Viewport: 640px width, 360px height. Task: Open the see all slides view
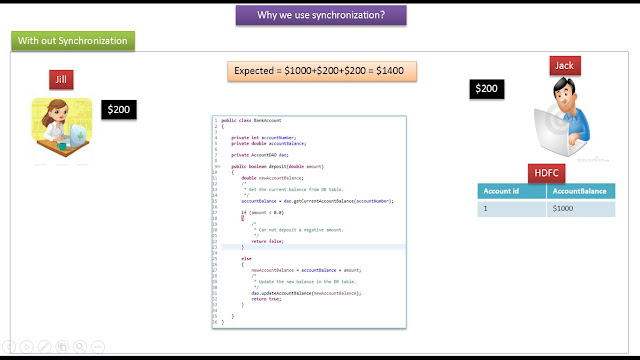click(62, 347)
